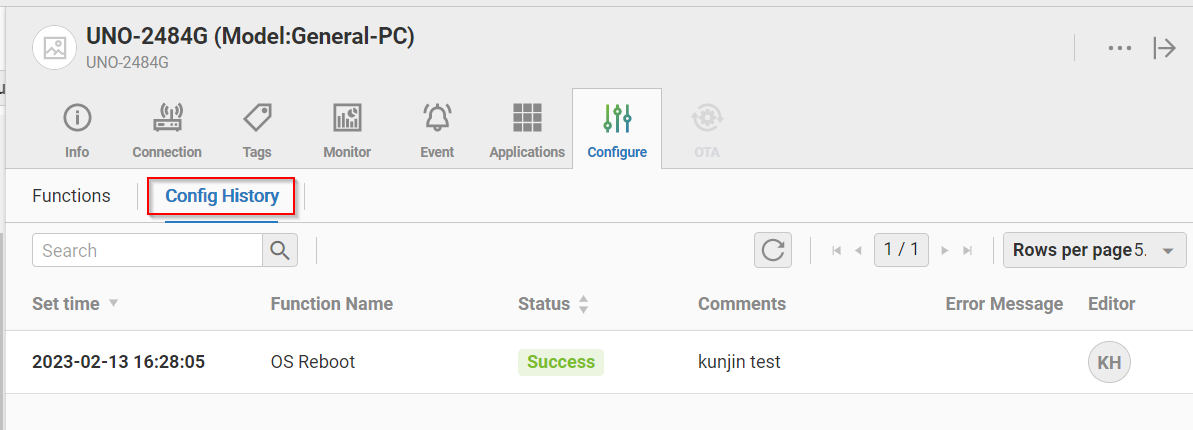Click the 1 / 1 page indicator

click(902, 250)
